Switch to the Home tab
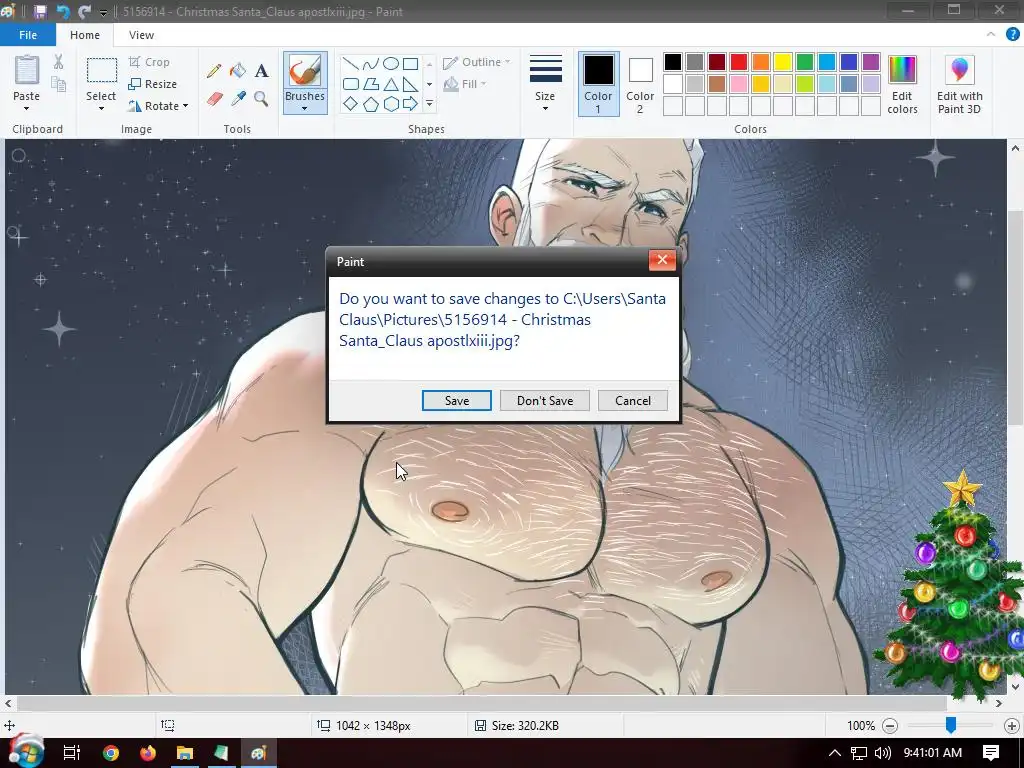Viewport: 1024px width, 768px height. 85,35
